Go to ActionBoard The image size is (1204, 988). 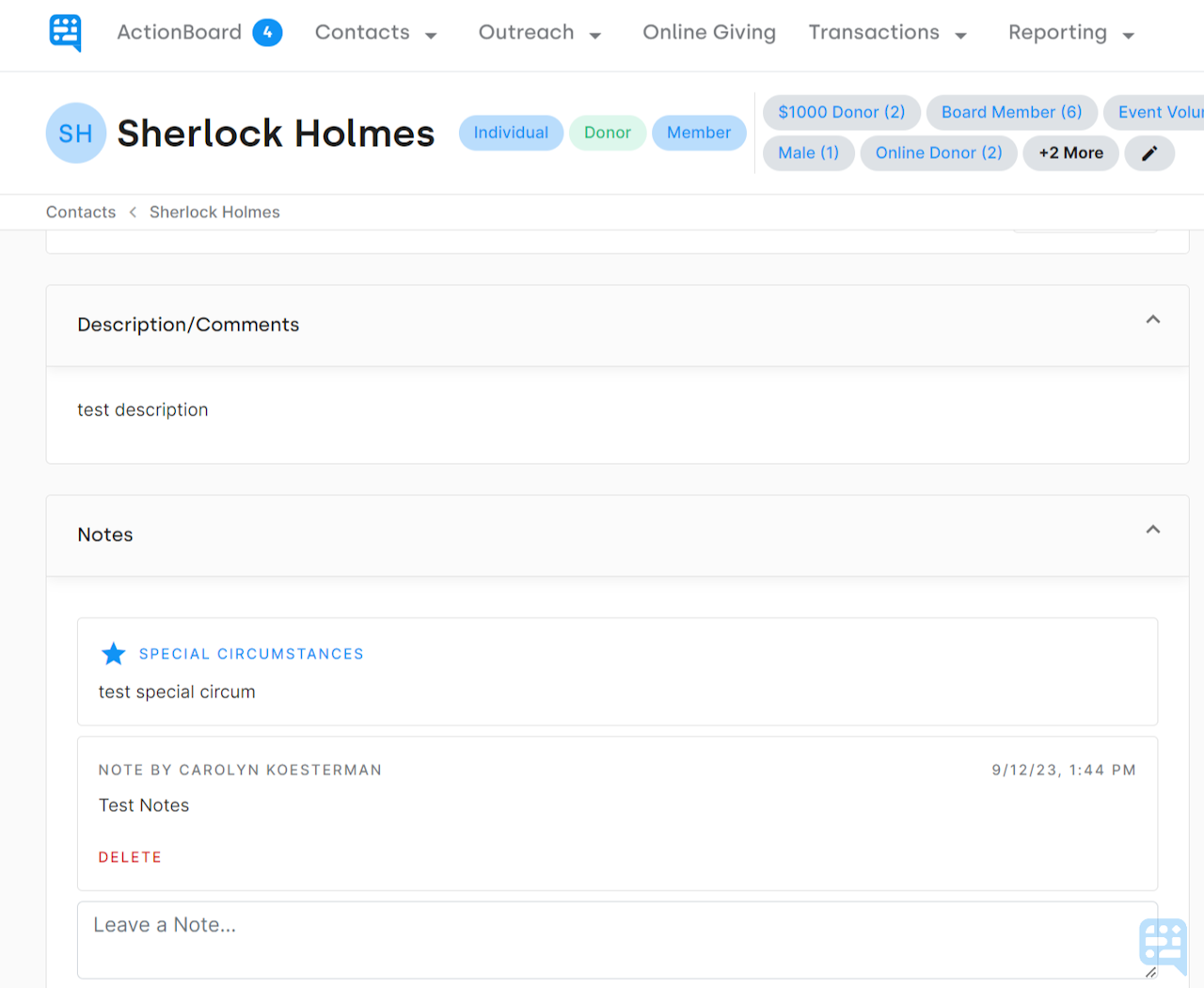coord(180,33)
